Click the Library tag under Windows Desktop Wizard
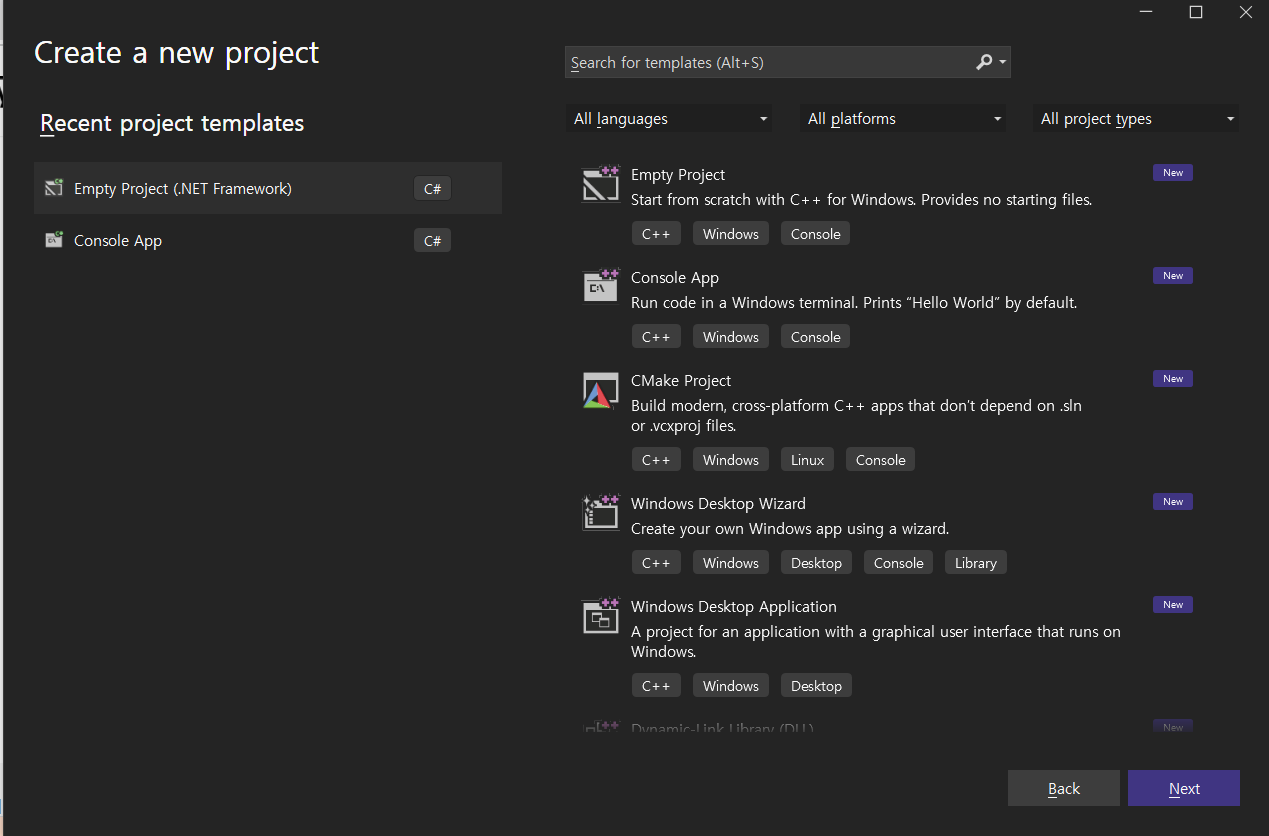 coord(976,563)
